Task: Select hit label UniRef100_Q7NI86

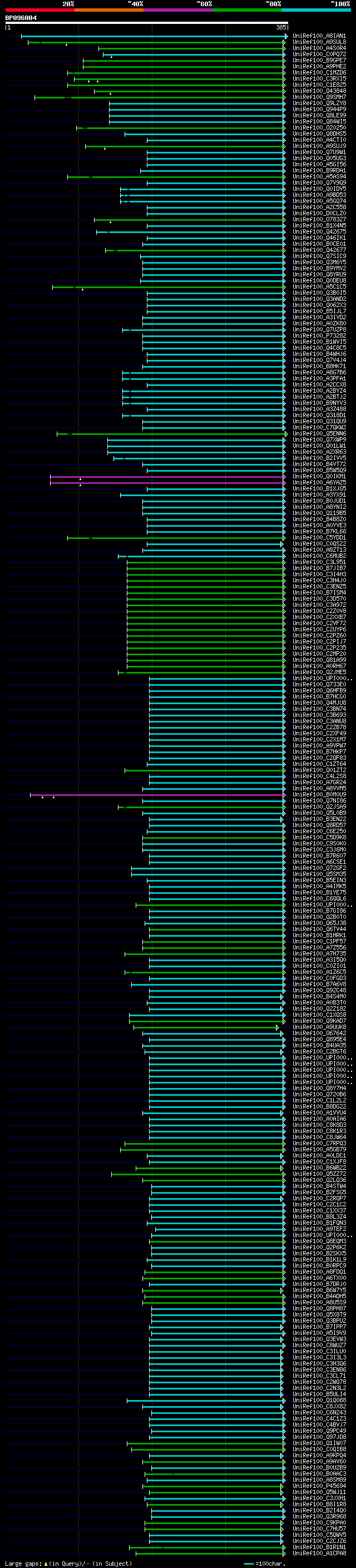Action: [x=319, y=800]
